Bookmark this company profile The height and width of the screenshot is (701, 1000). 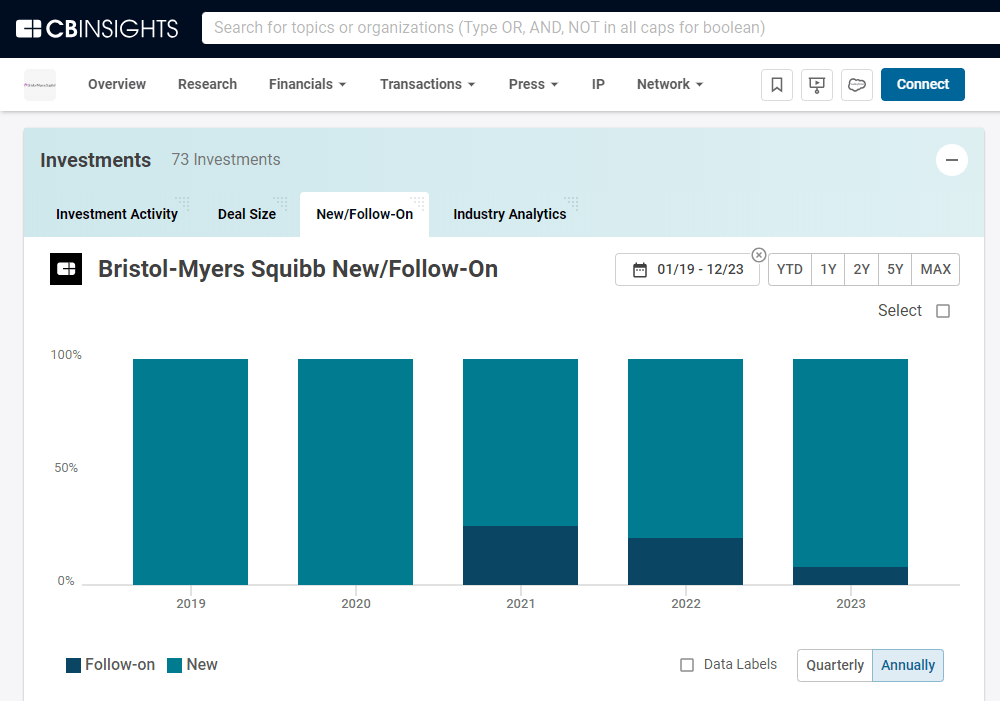777,85
